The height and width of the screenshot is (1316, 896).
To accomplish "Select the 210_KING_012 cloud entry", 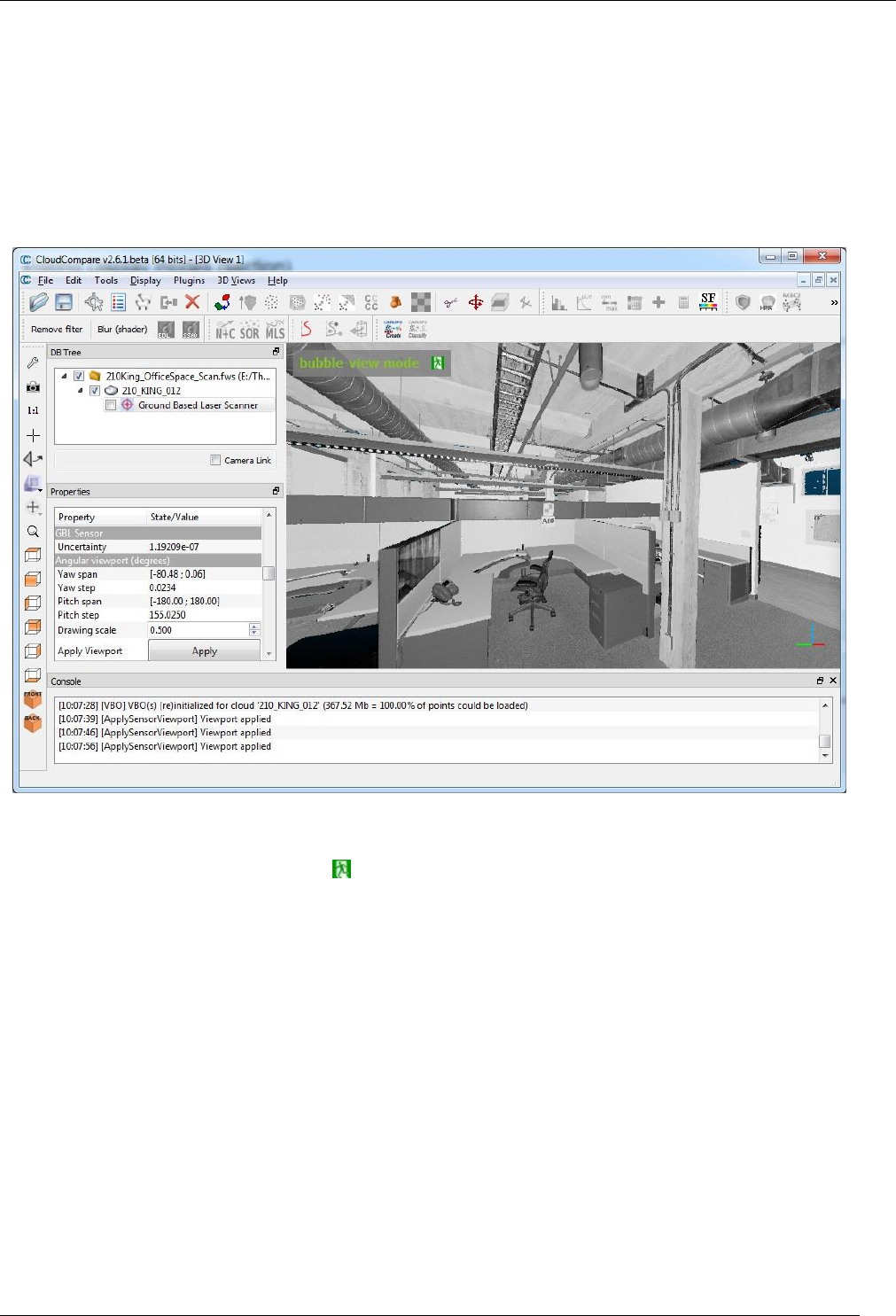I will [152, 390].
